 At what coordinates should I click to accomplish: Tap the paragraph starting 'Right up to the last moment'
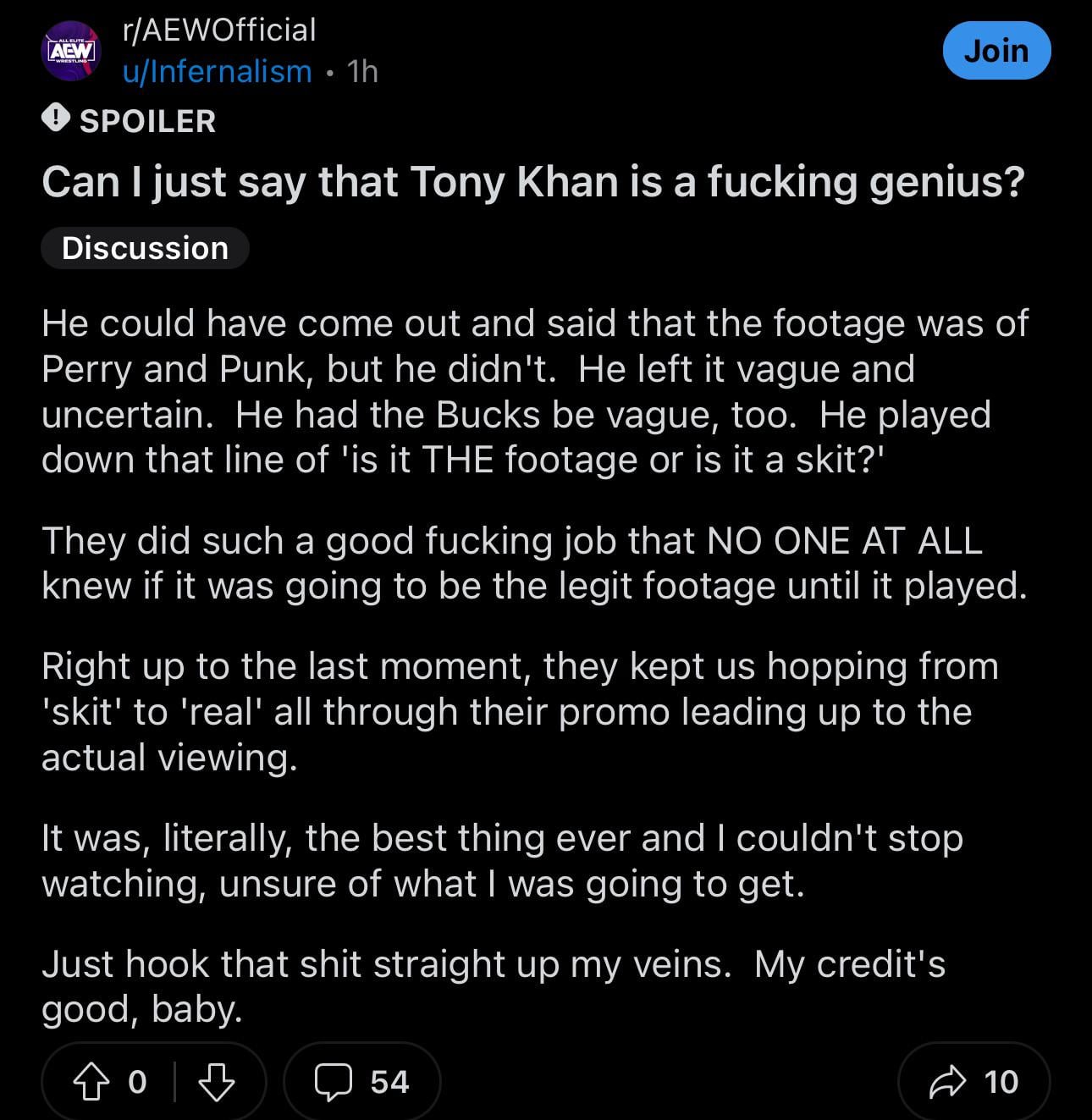[x=520, y=711]
